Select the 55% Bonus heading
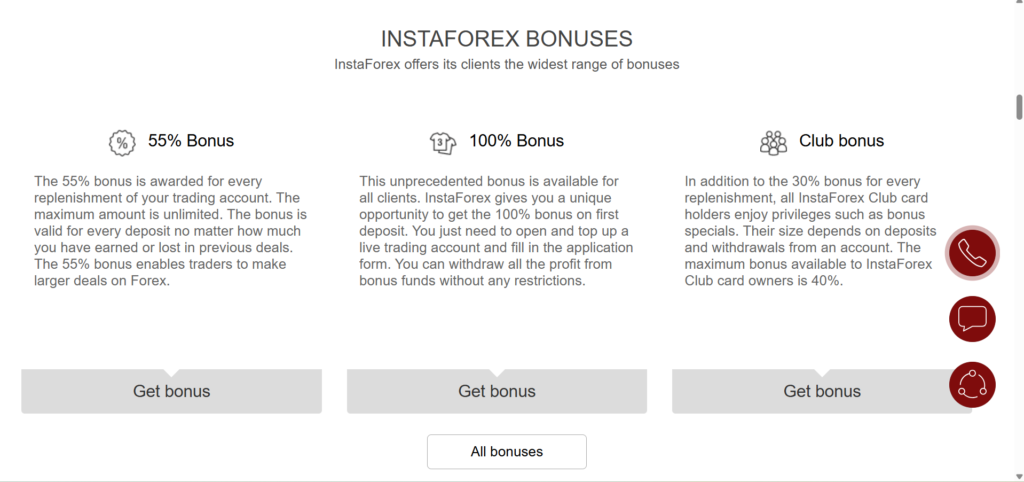1024x482 pixels. tap(191, 141)
